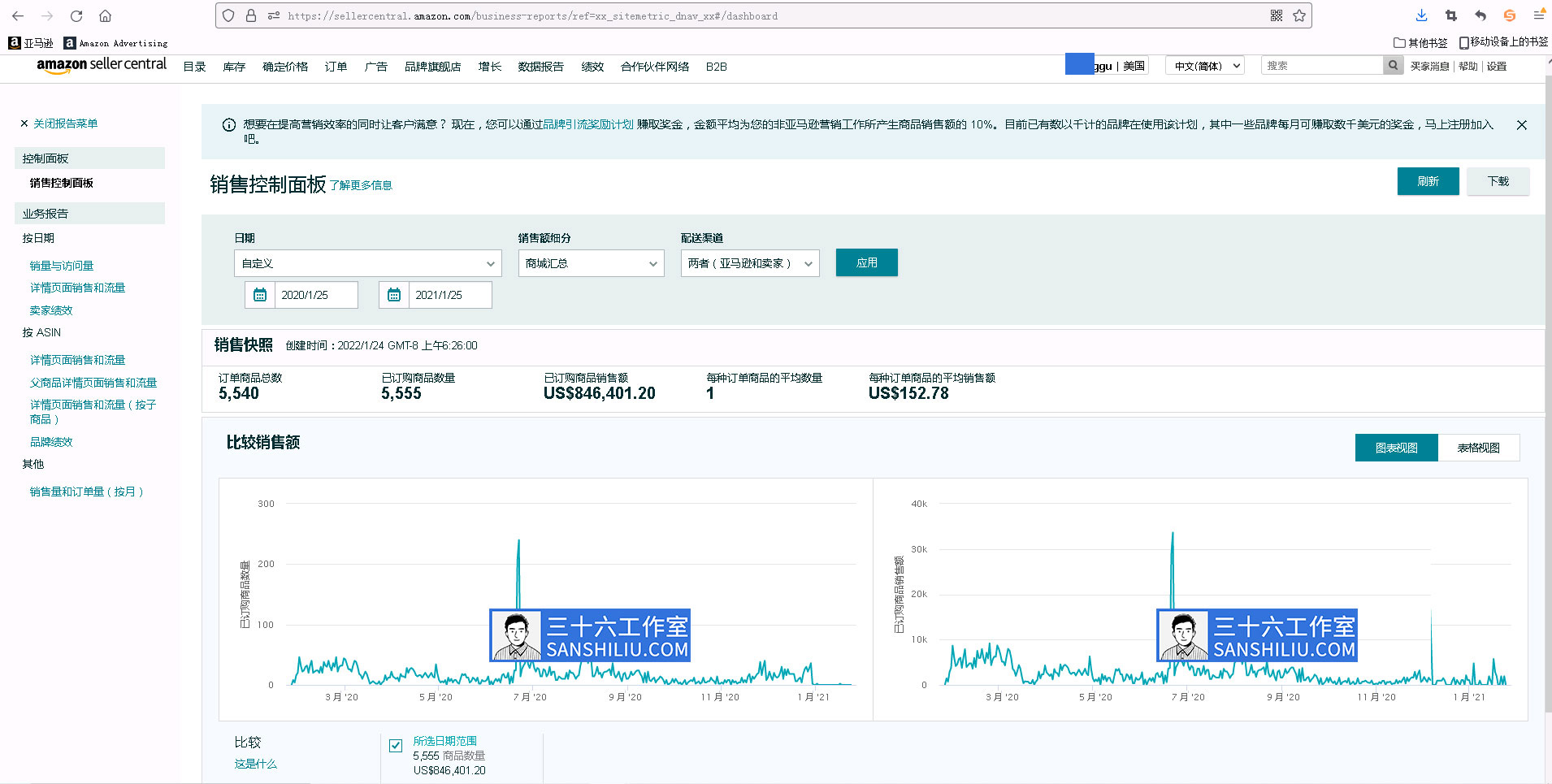Click the 买家消息 link
The image size is (1552, 784).
pos(1429,67)
